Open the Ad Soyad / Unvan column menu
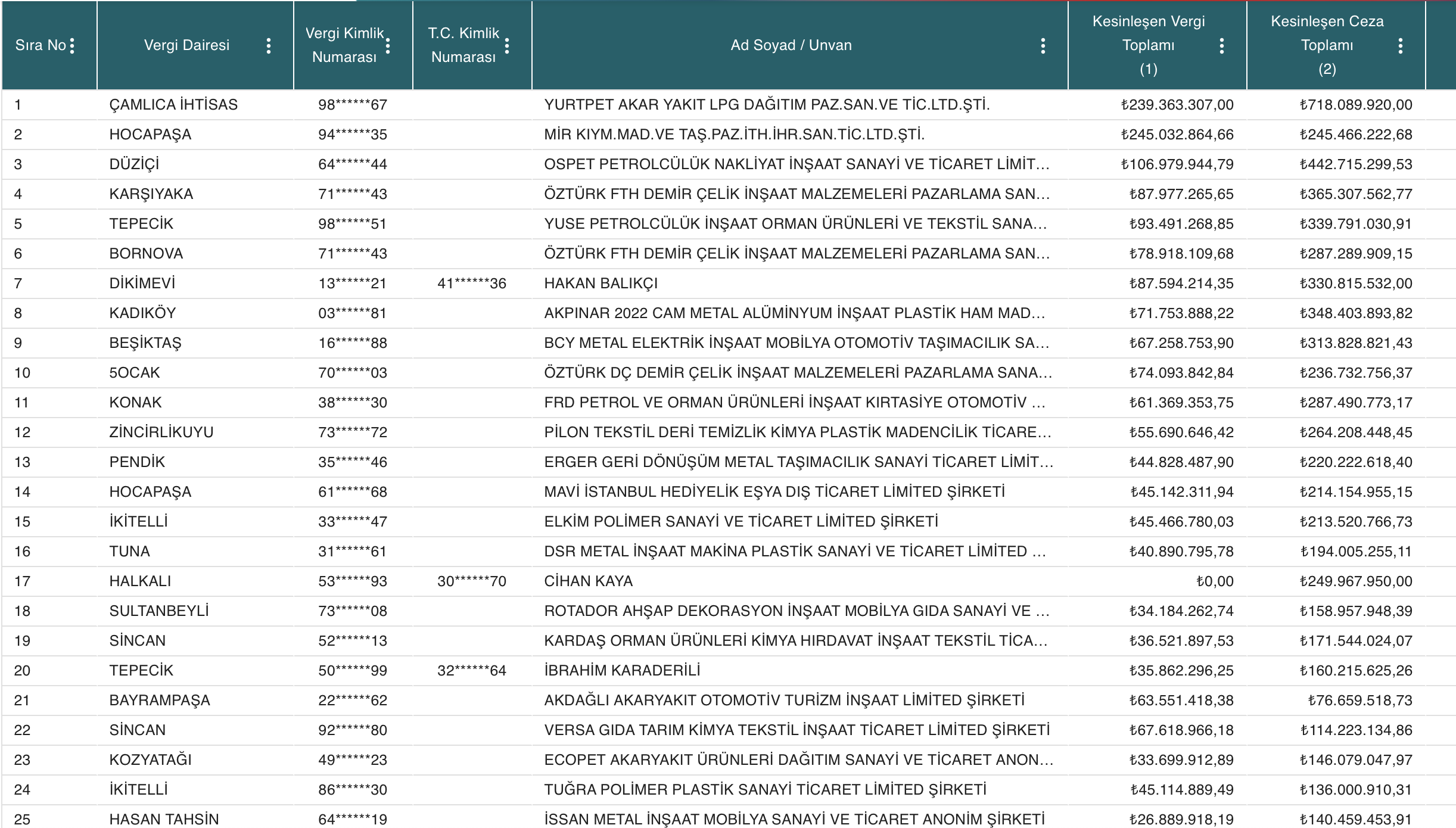Viewport: 1456px width, 828px height. tap(1043, 46)
